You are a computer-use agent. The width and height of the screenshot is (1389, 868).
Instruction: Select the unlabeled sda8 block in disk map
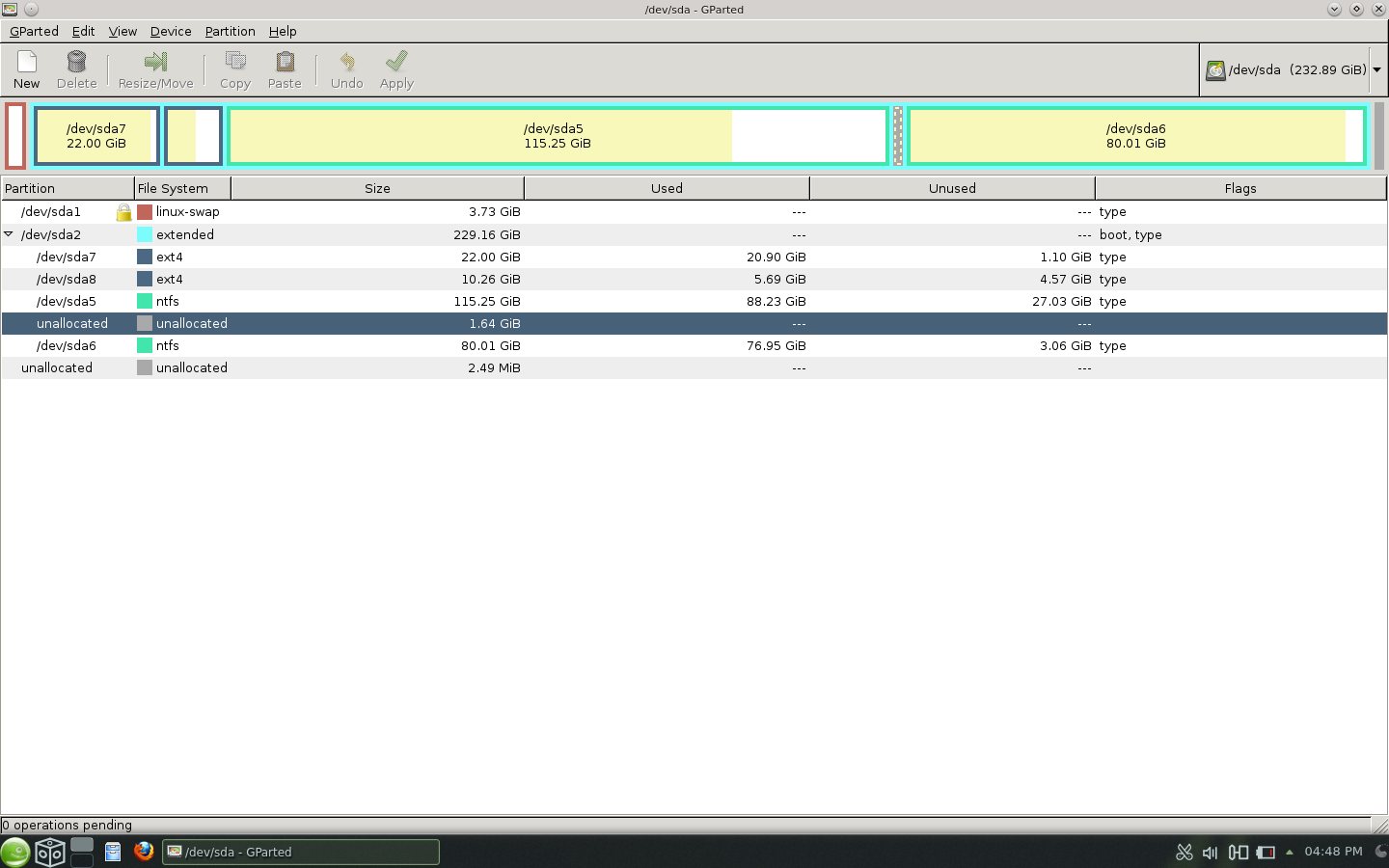pyautogui.click(x=194, y=136)
